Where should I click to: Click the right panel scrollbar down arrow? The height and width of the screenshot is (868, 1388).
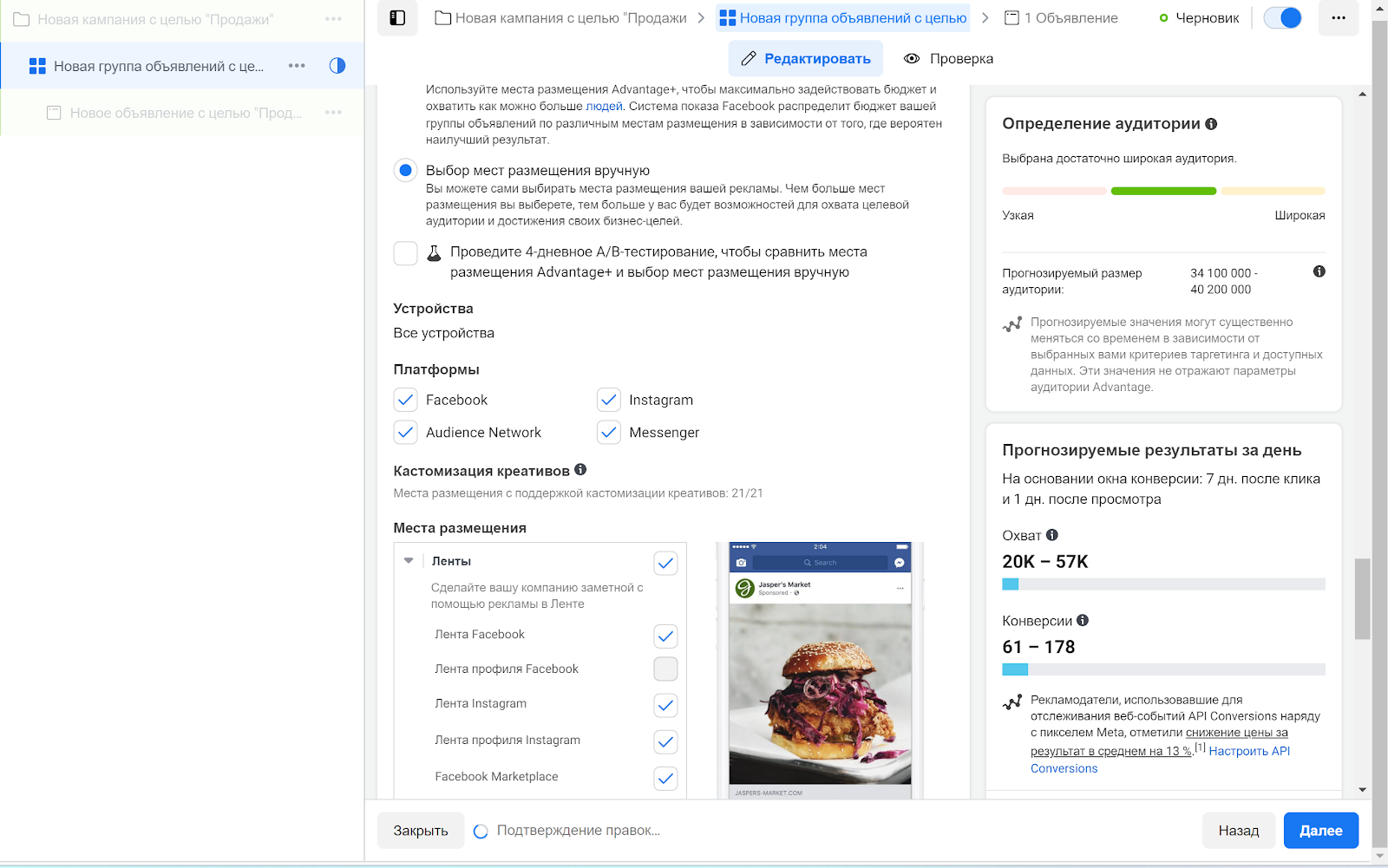coord(1362,789)
